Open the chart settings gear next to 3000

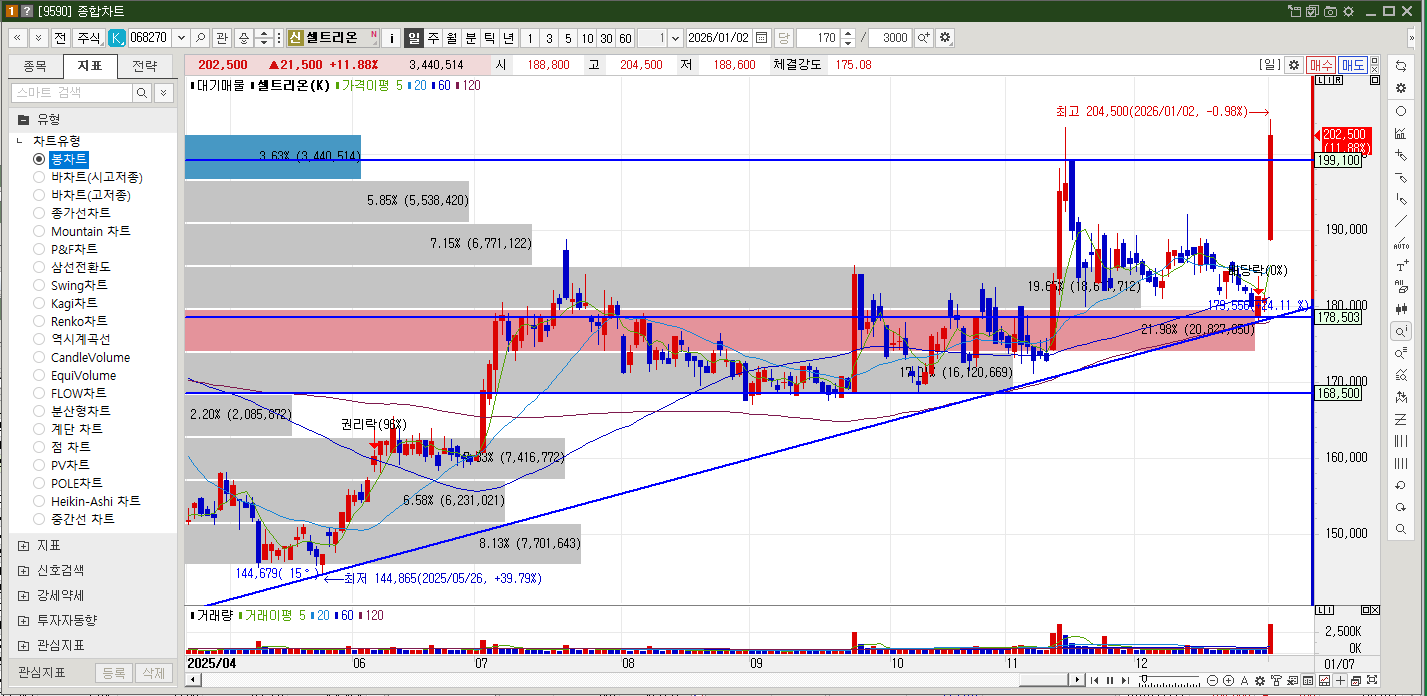tap(945, 38)
